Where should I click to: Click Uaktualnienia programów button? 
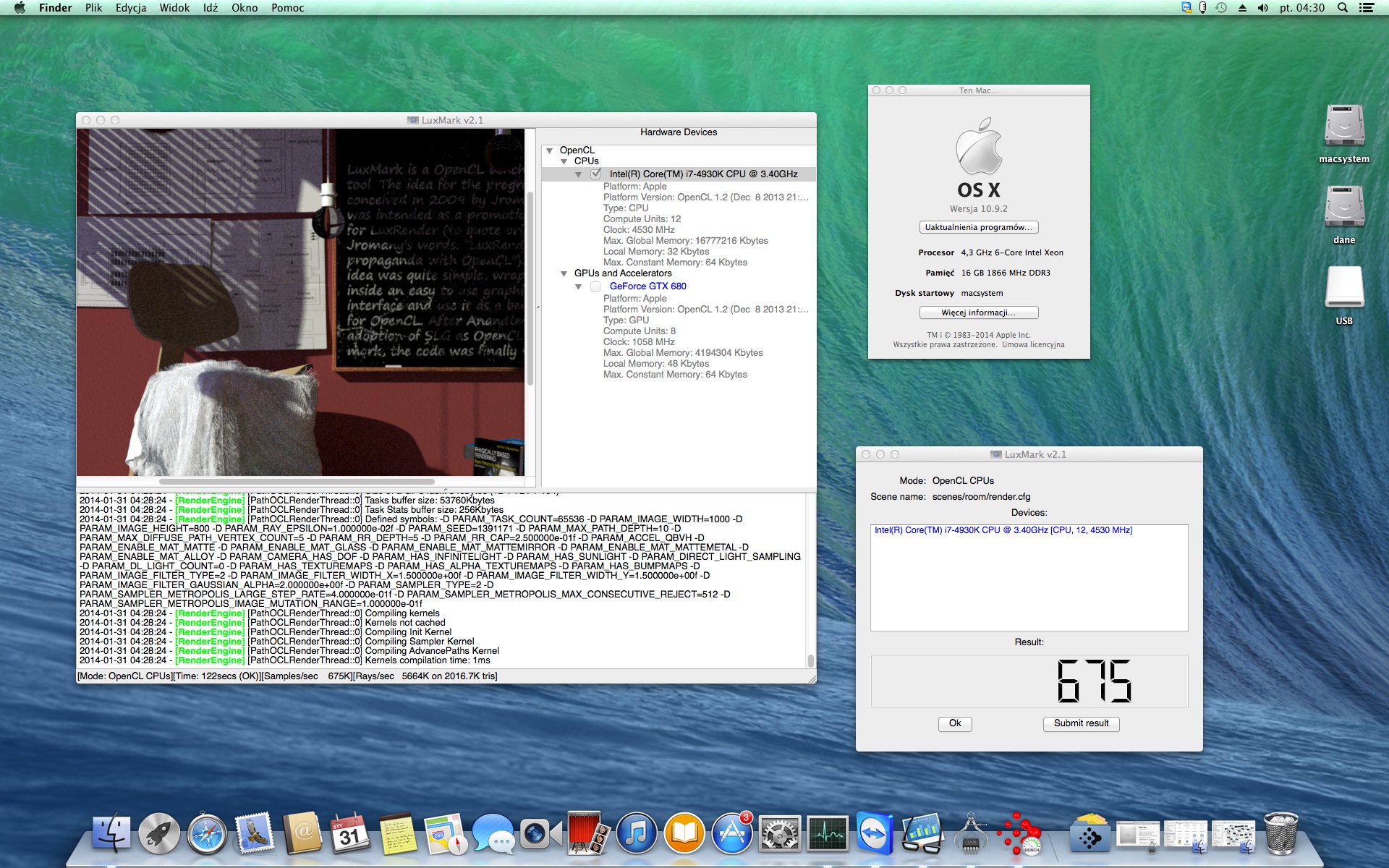pos(979,227)
